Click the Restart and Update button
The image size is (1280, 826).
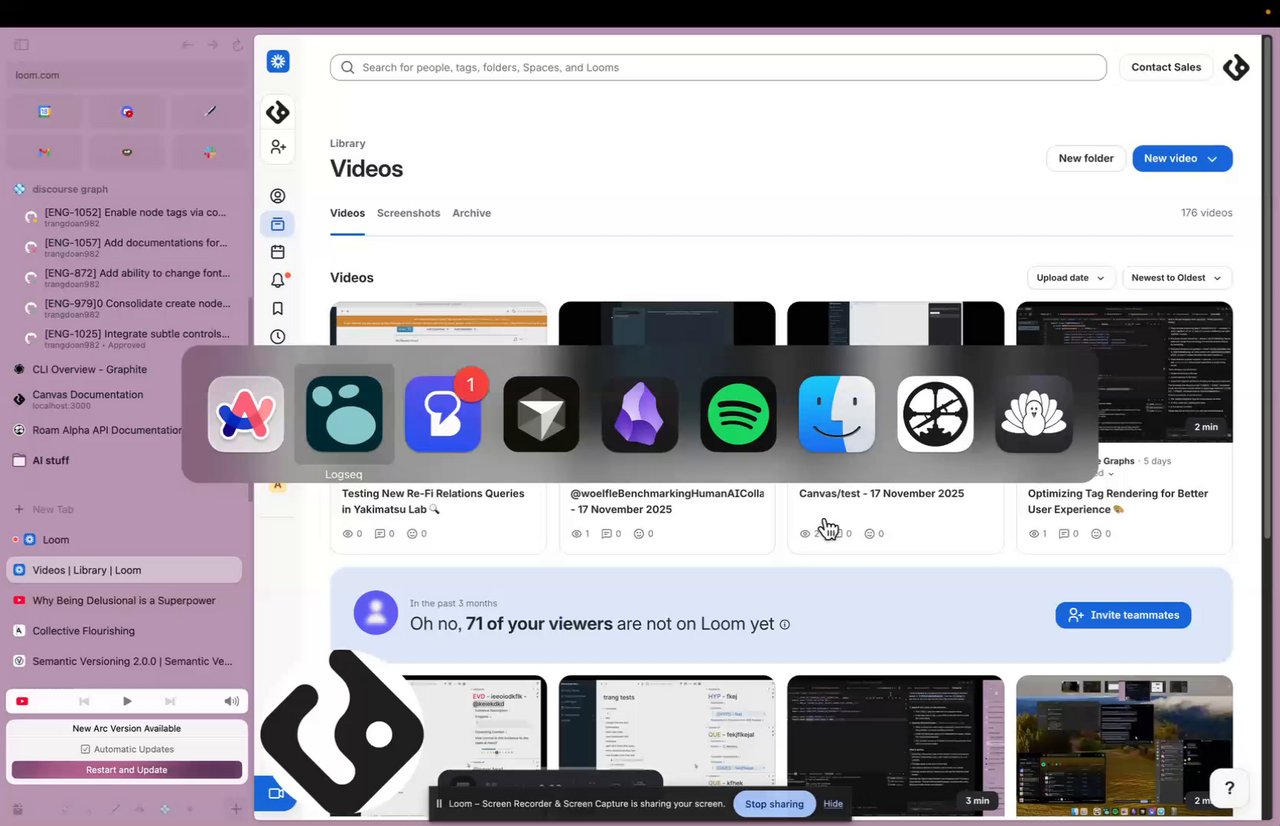click(127, 770)
